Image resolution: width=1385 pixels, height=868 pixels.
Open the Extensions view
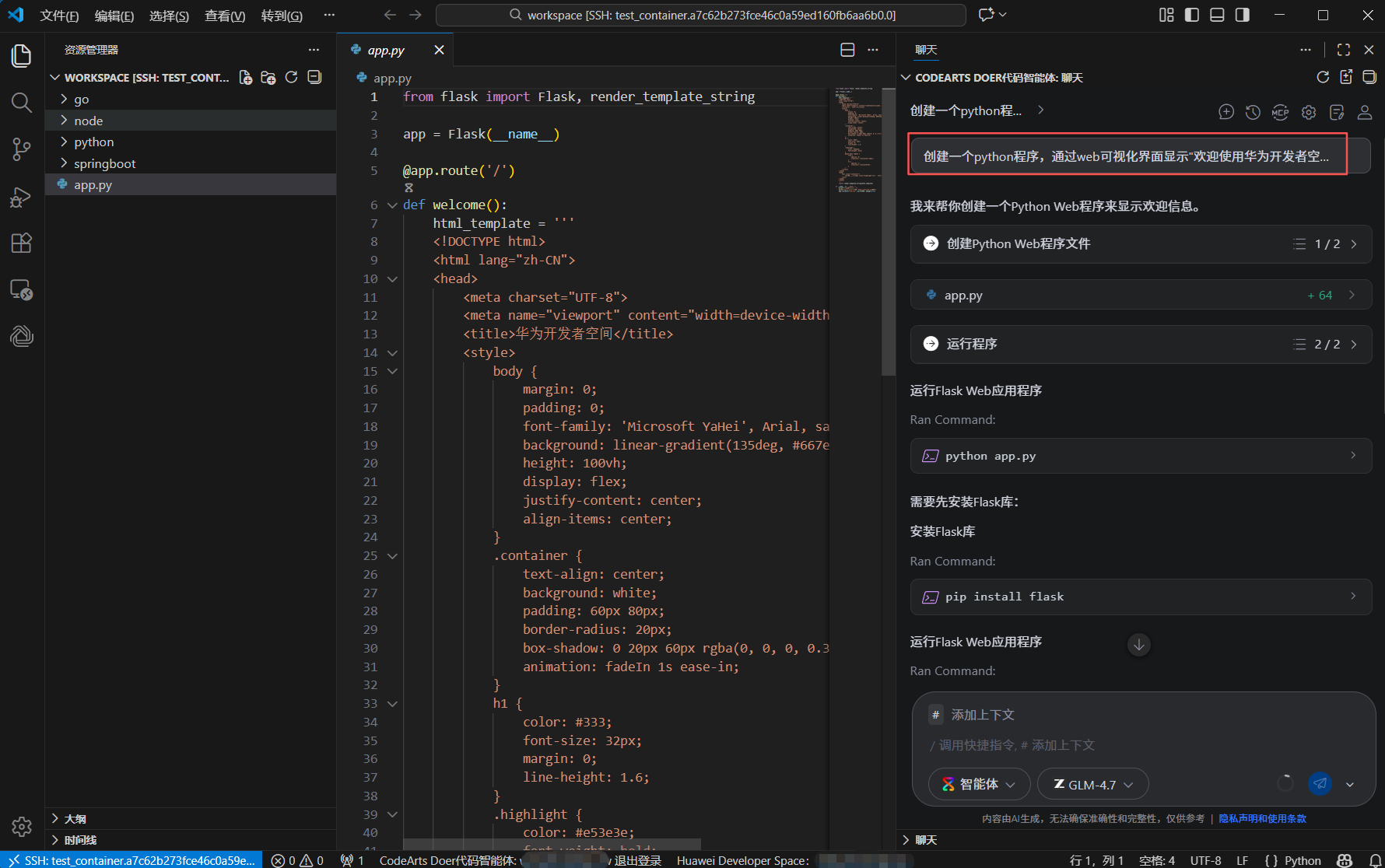(22, 243)
